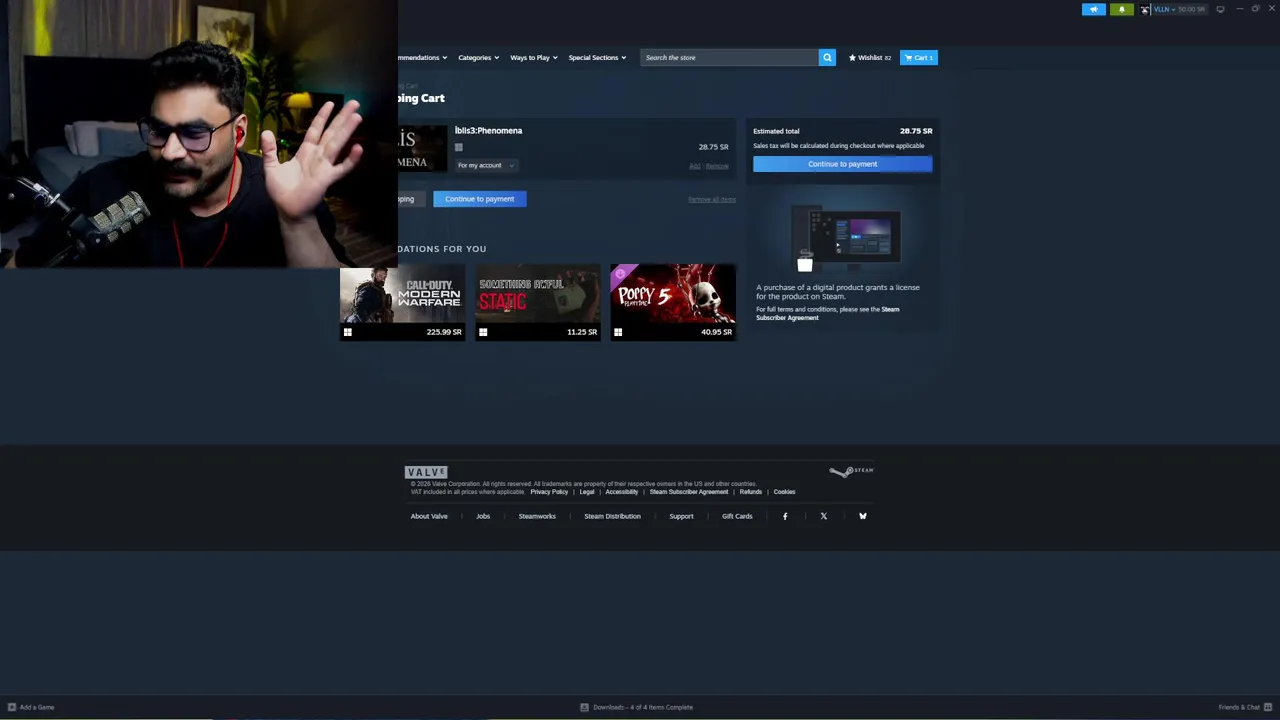Open Accessibility footer link
Screen dimensions: 1280x720
click(621, 492)
